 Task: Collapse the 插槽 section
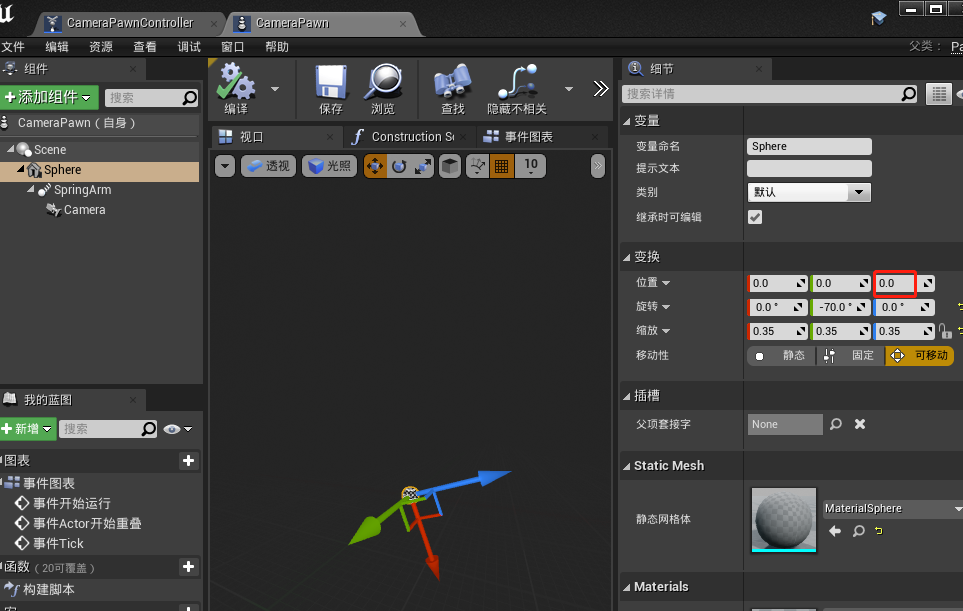click(x=626, y=397)
